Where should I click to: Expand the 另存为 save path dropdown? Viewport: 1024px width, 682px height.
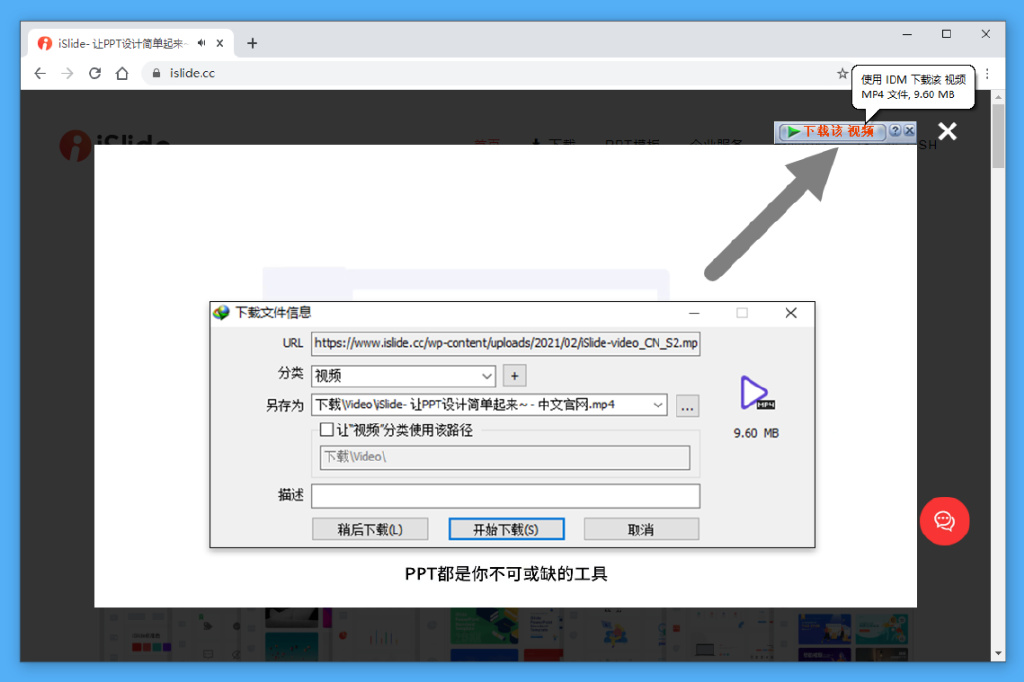tap(658, 405)
